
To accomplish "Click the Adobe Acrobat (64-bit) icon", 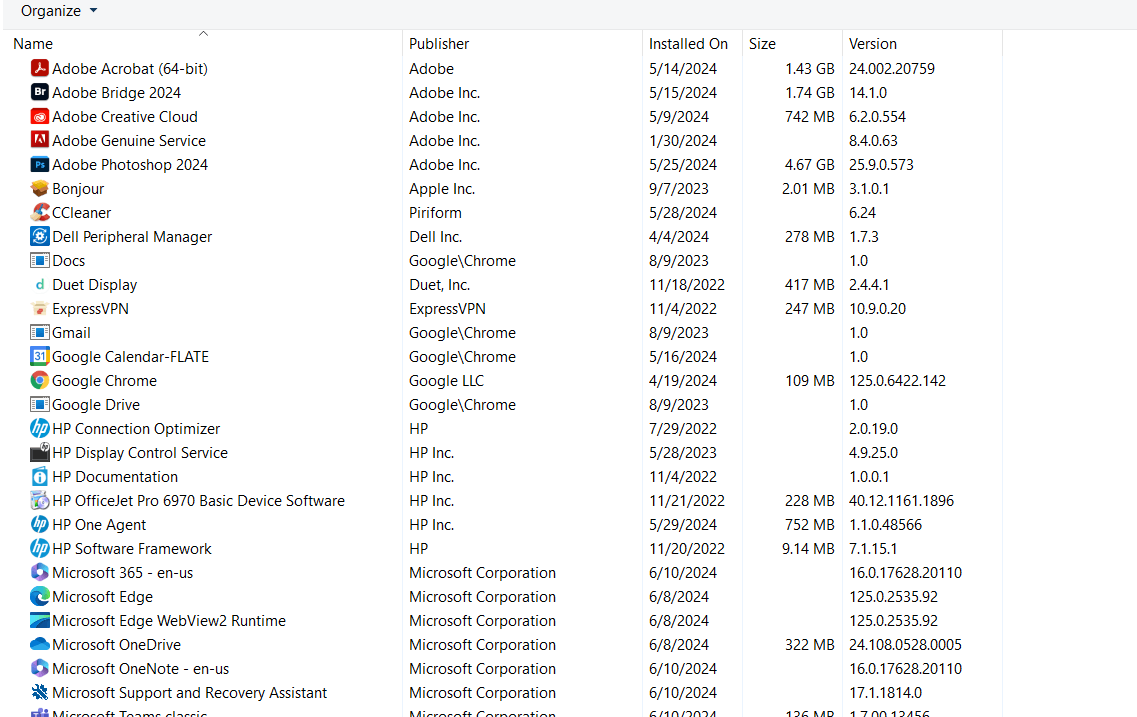I will tap(38, 68).
